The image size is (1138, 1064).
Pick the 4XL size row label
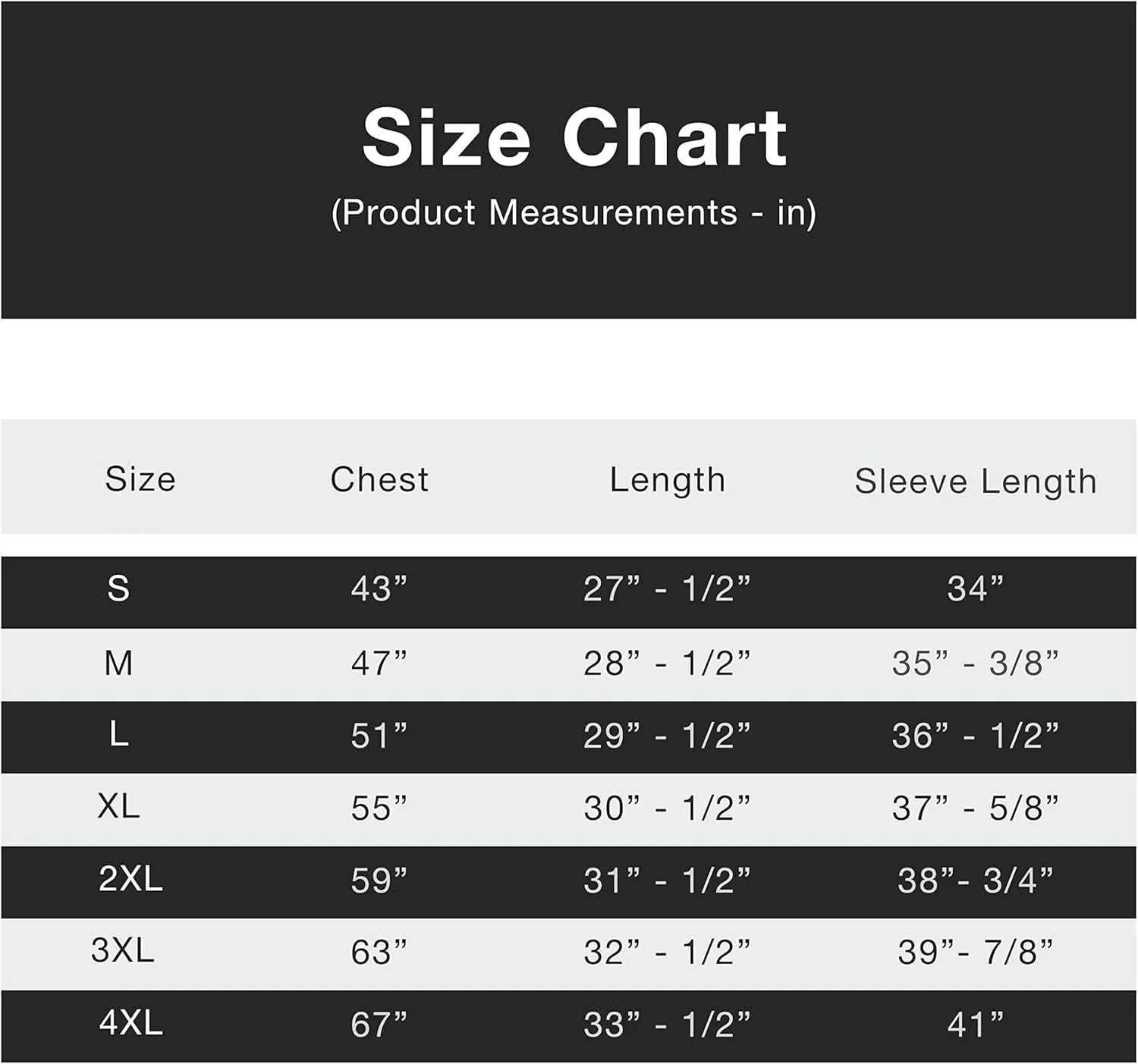pos(130,1023)
